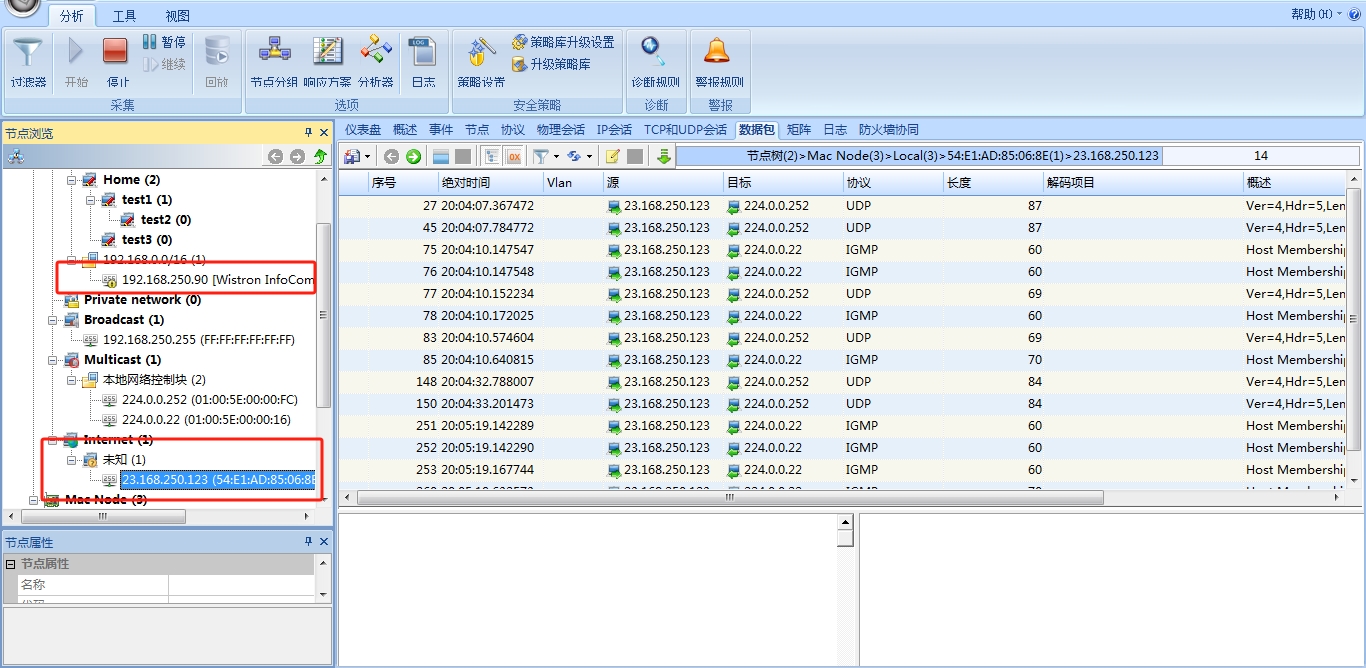Click 升级策略库 button
Image resolution: width=1366 pixels, height=668 pixels.
tap(551, 64)
